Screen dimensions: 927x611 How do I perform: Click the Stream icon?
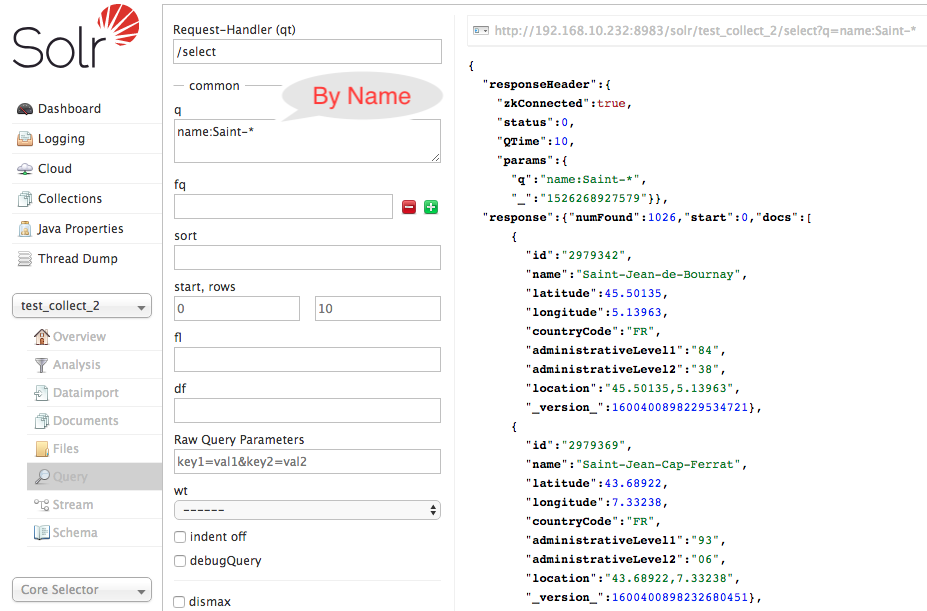41,505
